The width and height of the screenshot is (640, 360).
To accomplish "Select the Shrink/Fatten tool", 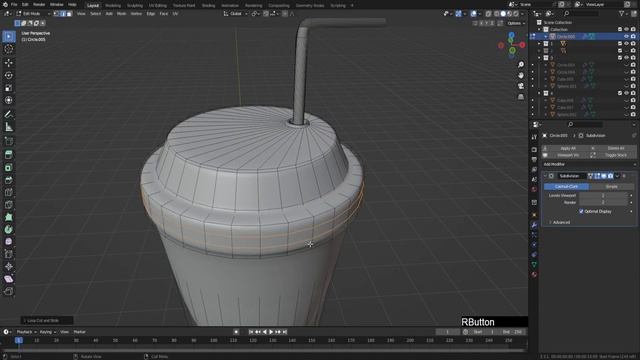I will tap(9, 267).
